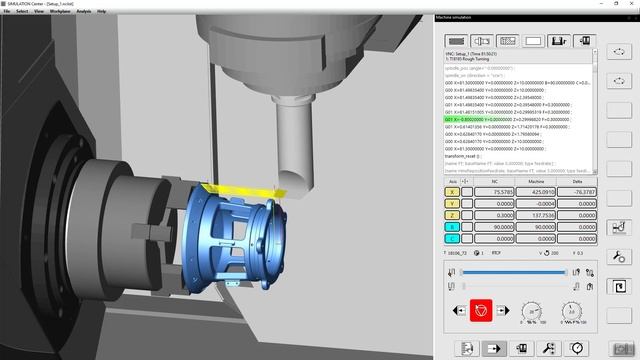
Task: Click the wrench settings icon in bottom toolbar
Action: [x=549, y=348]
